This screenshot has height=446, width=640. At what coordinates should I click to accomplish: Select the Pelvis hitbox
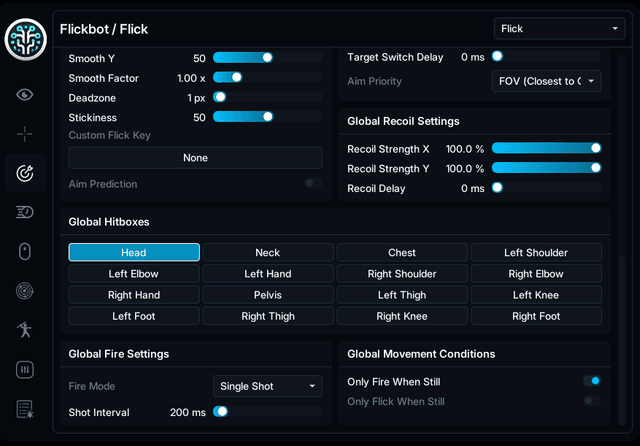click(x=268, y=295)
